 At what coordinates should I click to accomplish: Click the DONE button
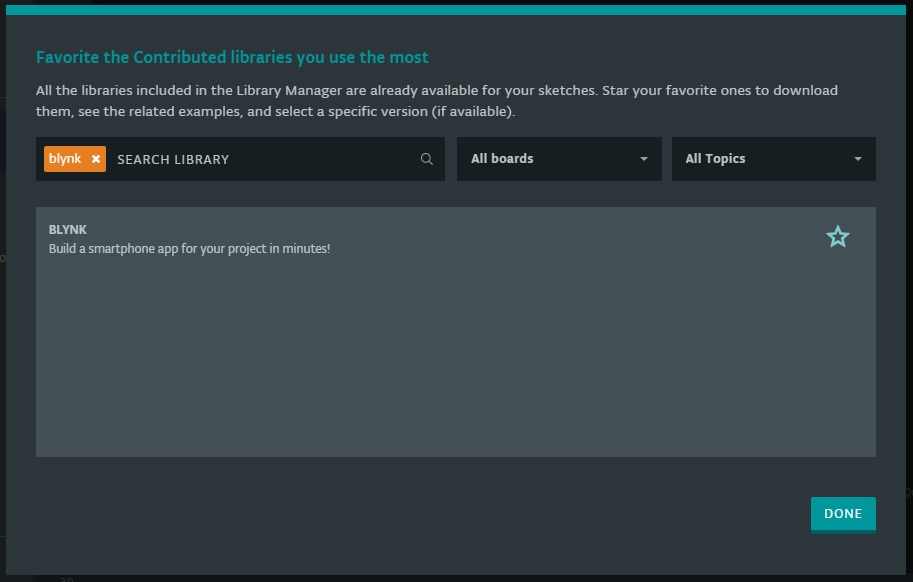[843, 513]
